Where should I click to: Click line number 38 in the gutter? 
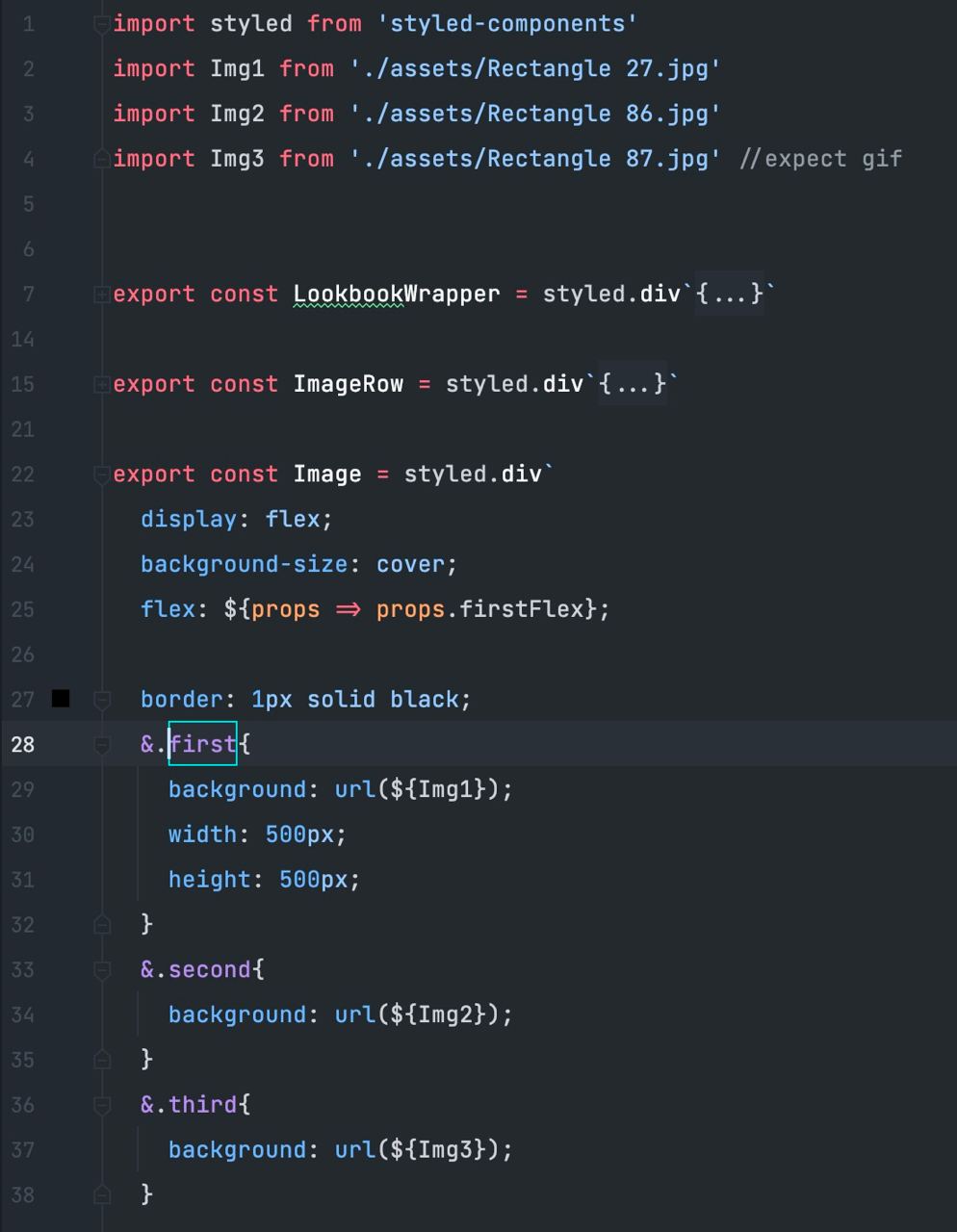tap(22, 1194)
